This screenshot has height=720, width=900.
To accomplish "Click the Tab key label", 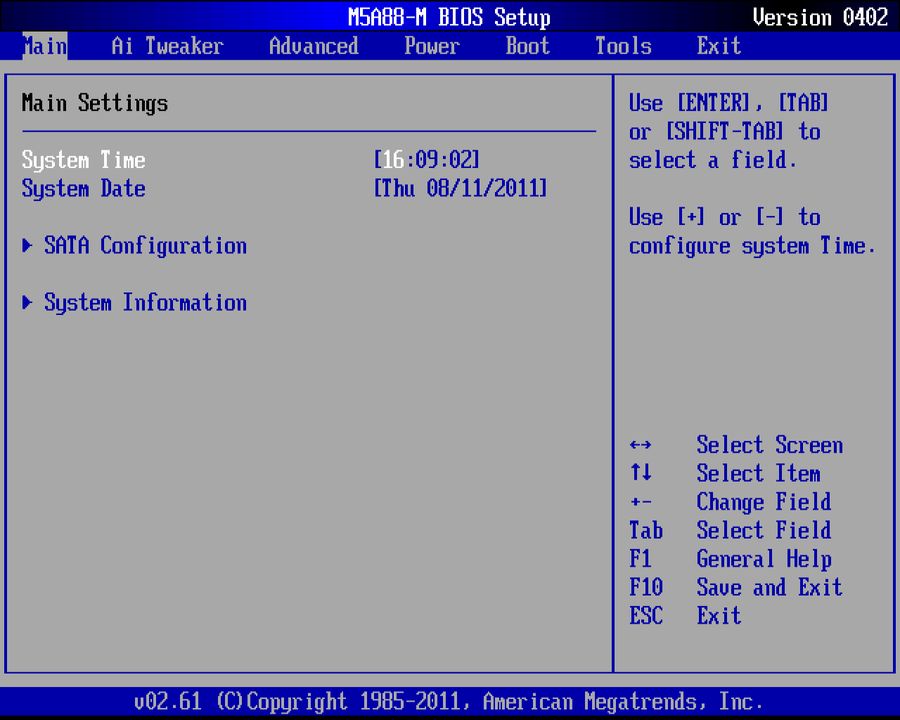I will (x=646, y=531).
